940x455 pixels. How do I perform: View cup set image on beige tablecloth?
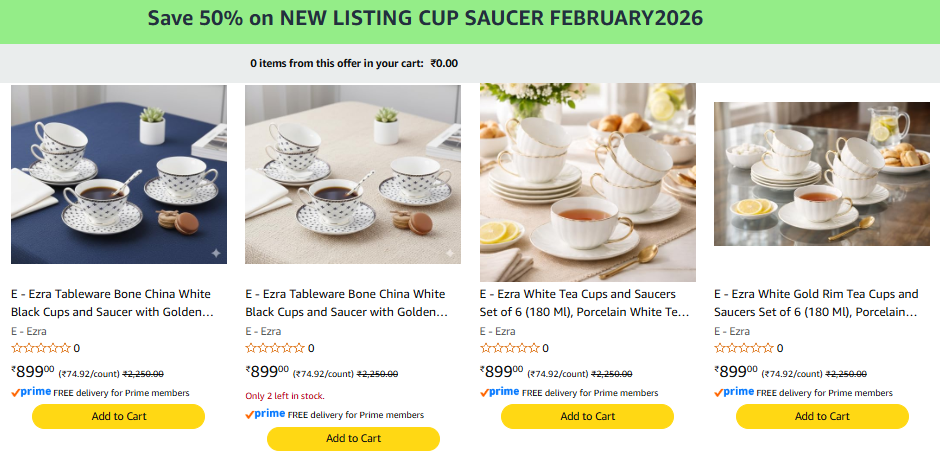tap(353, 174)
